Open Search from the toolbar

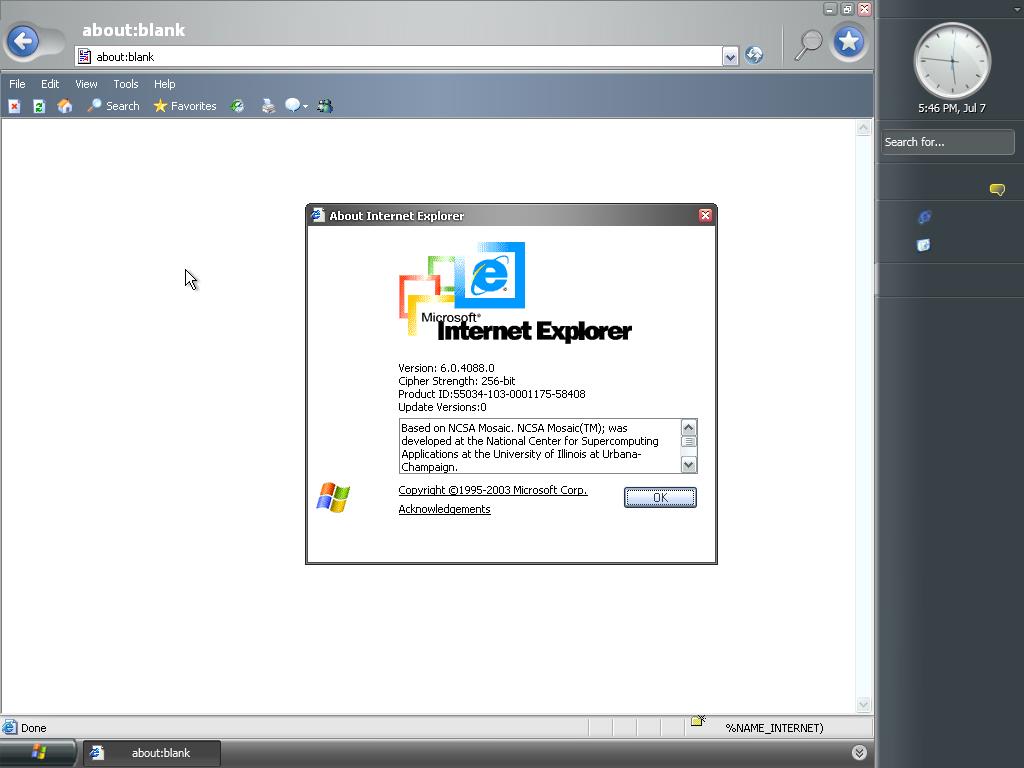pyautogui.click(x=114, y=106)
